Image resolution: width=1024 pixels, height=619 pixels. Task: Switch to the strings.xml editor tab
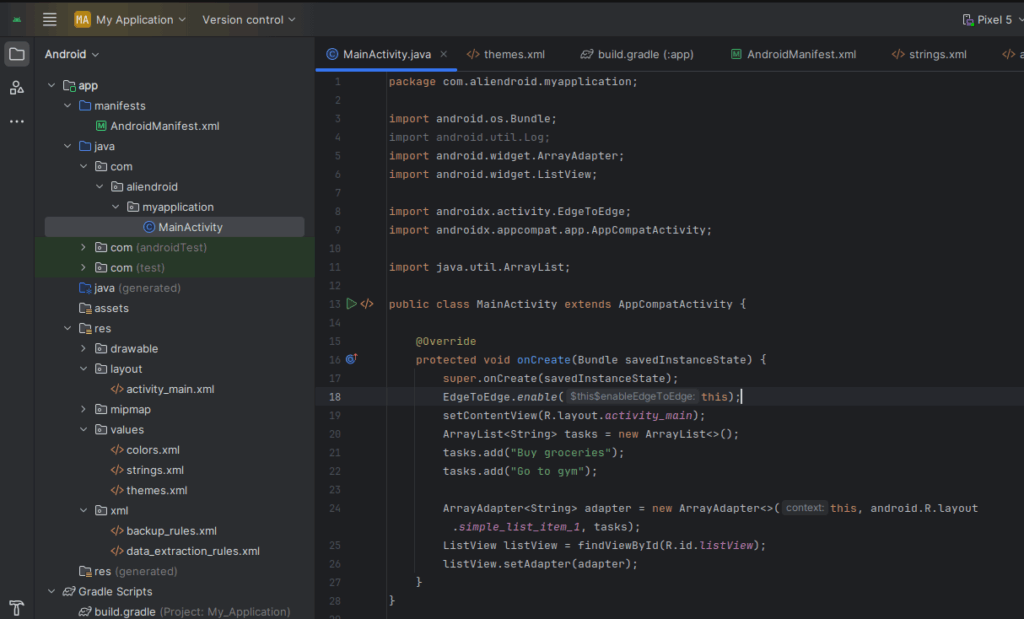pyautogui.click(x=929, y=54)
